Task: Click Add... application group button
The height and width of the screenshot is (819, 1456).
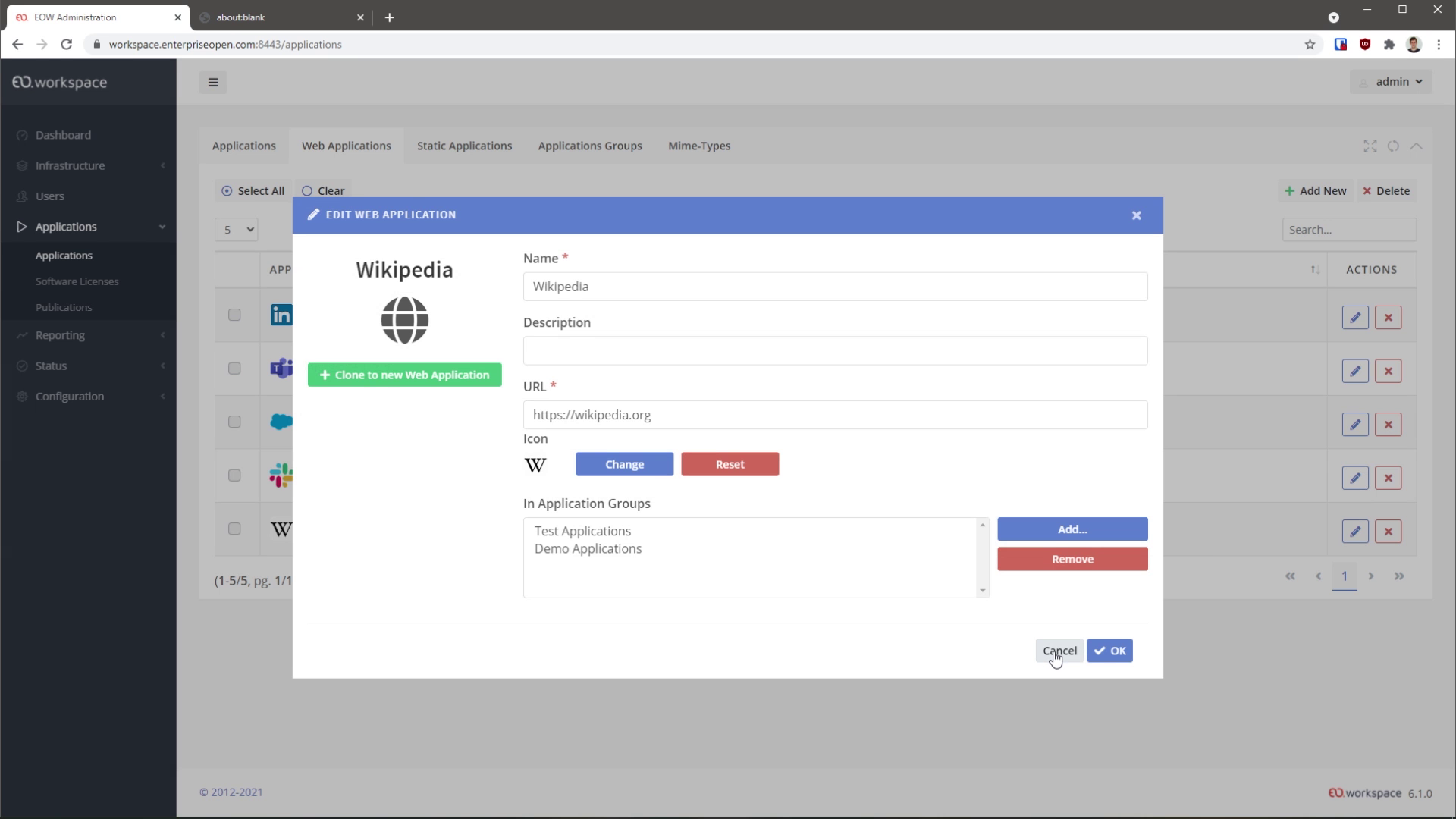Action: [1072, 529]
